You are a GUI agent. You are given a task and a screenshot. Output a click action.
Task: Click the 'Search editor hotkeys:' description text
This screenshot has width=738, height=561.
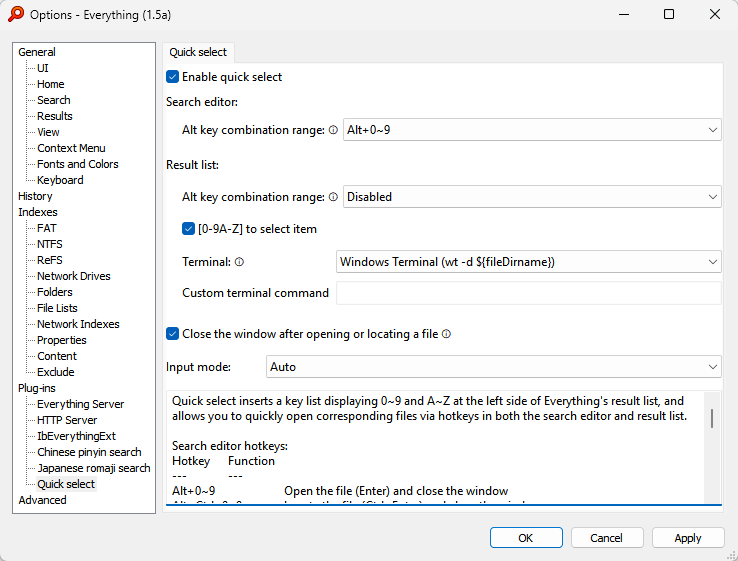[230, 446]
